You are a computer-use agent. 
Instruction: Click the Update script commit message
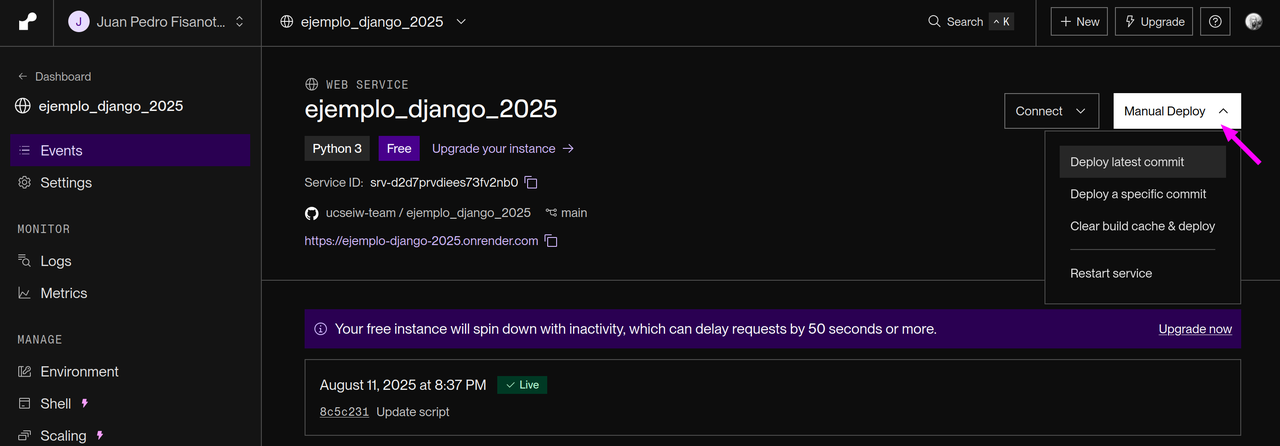click(x=413, y=412)
